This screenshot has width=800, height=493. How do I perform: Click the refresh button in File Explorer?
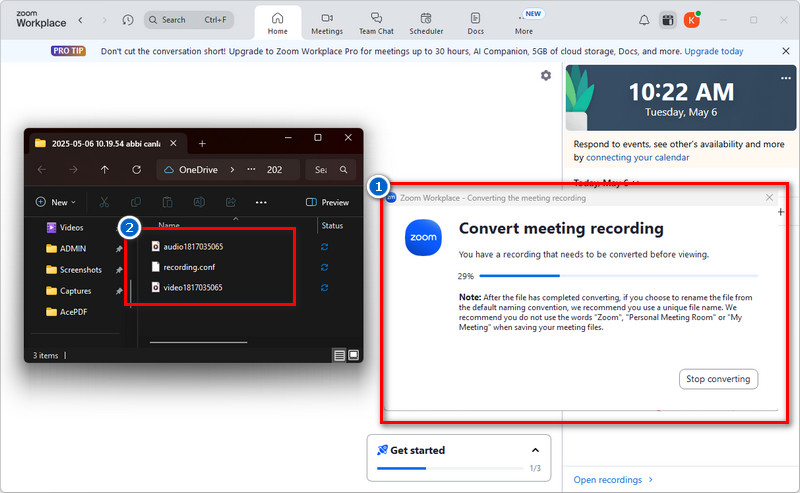pyautogui.click(x=136, y=170)
